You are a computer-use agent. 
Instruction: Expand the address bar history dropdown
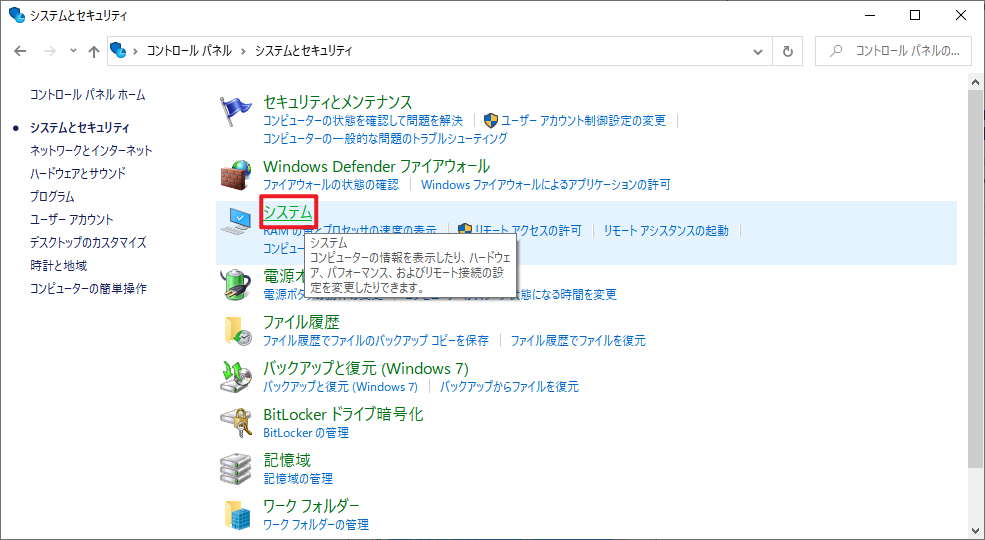758,51
